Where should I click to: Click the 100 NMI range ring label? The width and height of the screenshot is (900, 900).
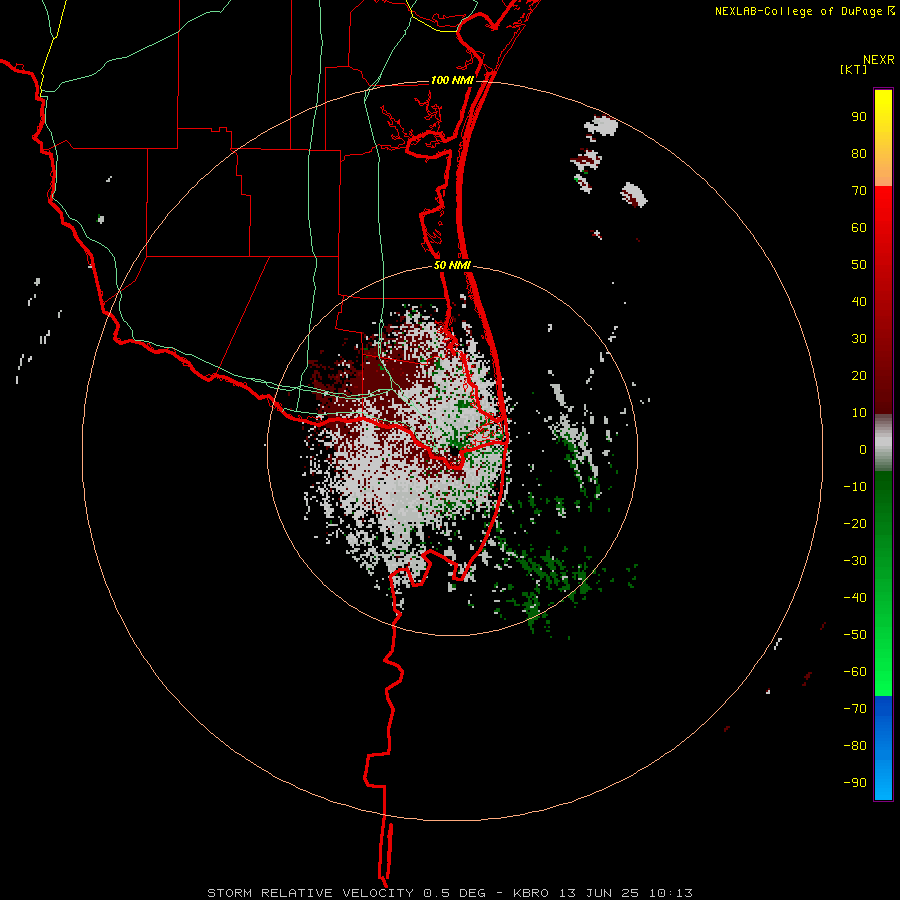(x=452, y=80)
